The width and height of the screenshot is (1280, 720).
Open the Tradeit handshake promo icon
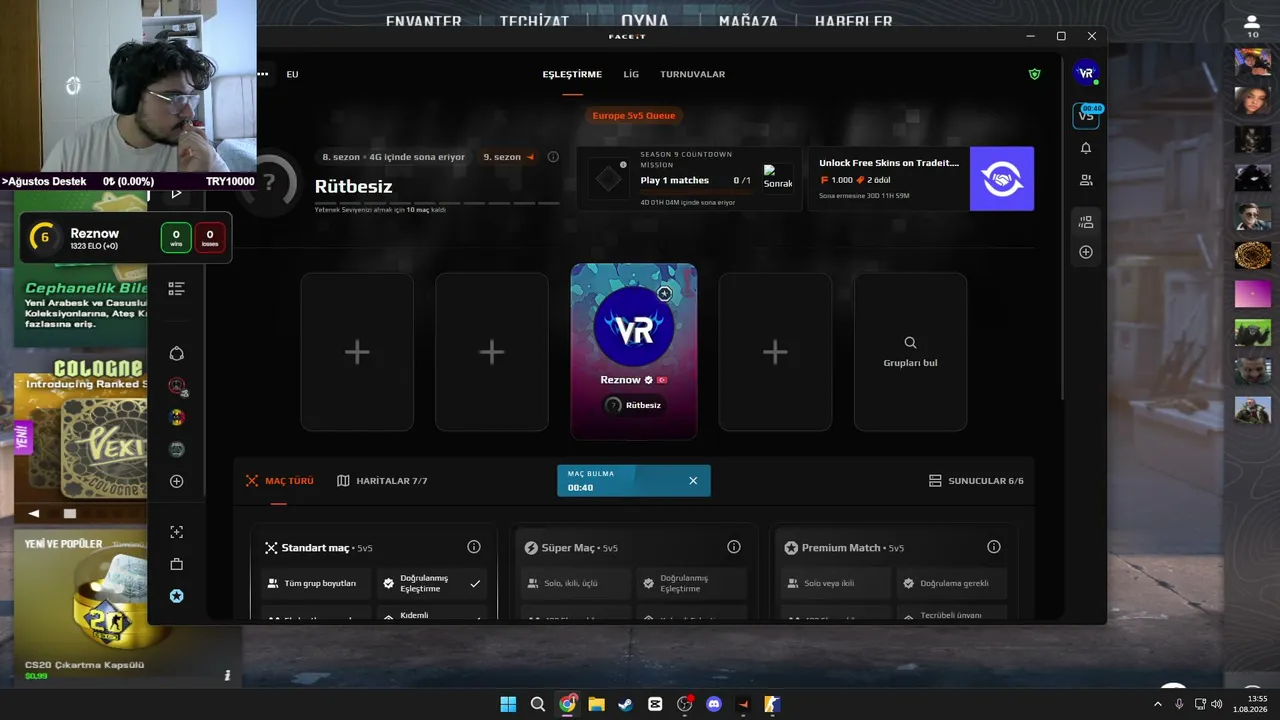1002,179
